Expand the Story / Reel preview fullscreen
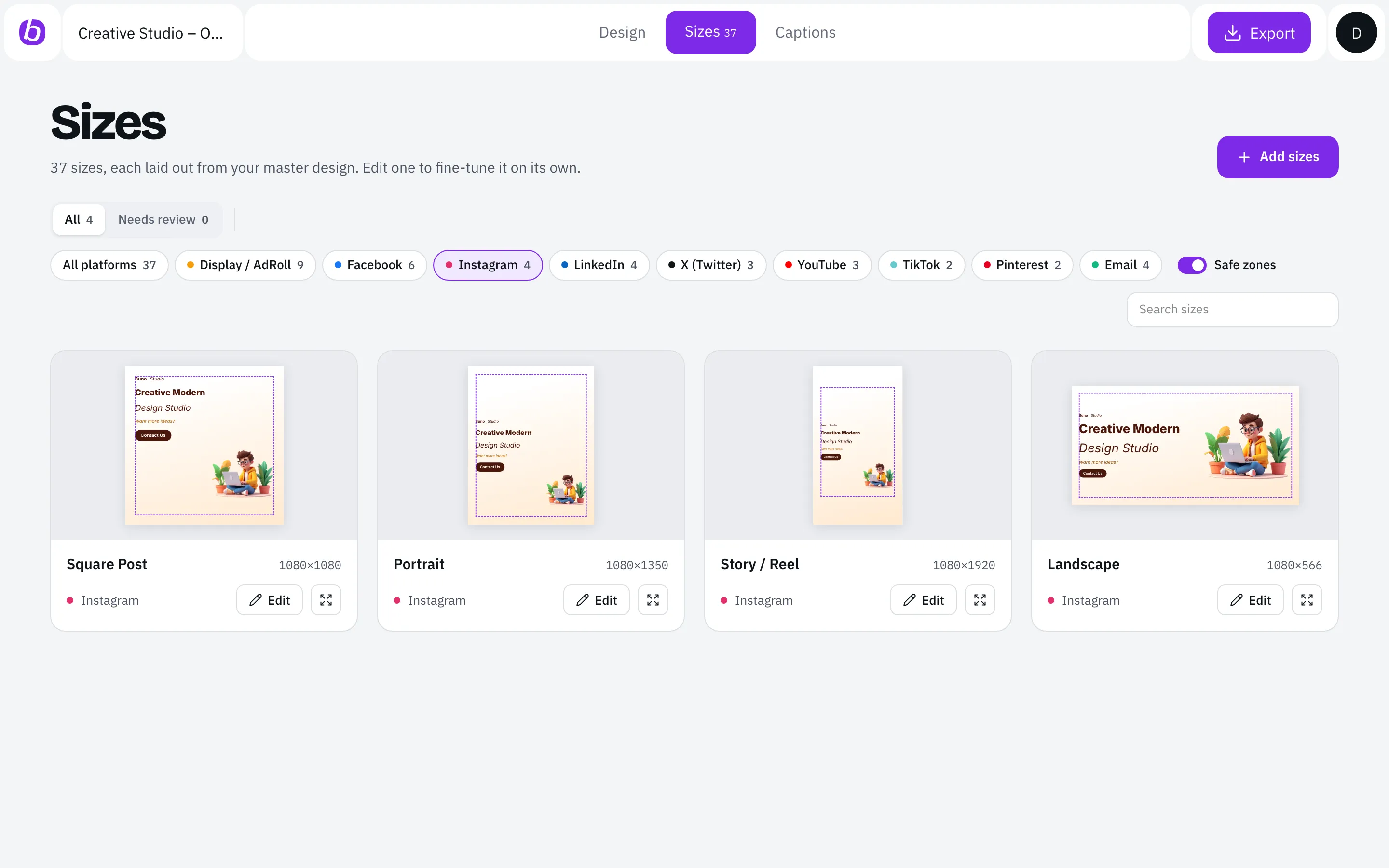1389x868 pixels. (x=980, y=600)
